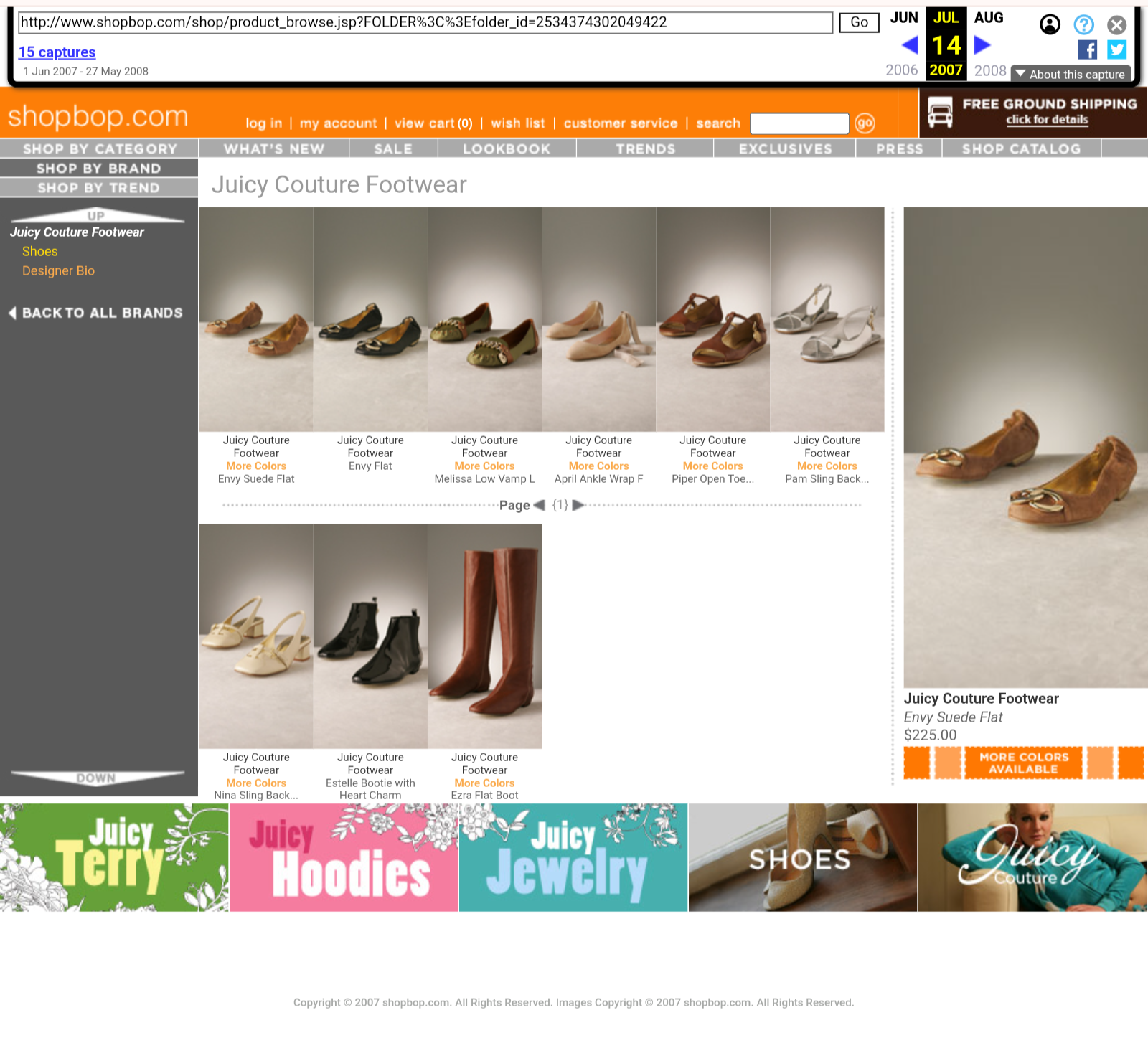Open the Wayback help question-mark icon
The image size is (1148, 1061).
(1083, 25)
